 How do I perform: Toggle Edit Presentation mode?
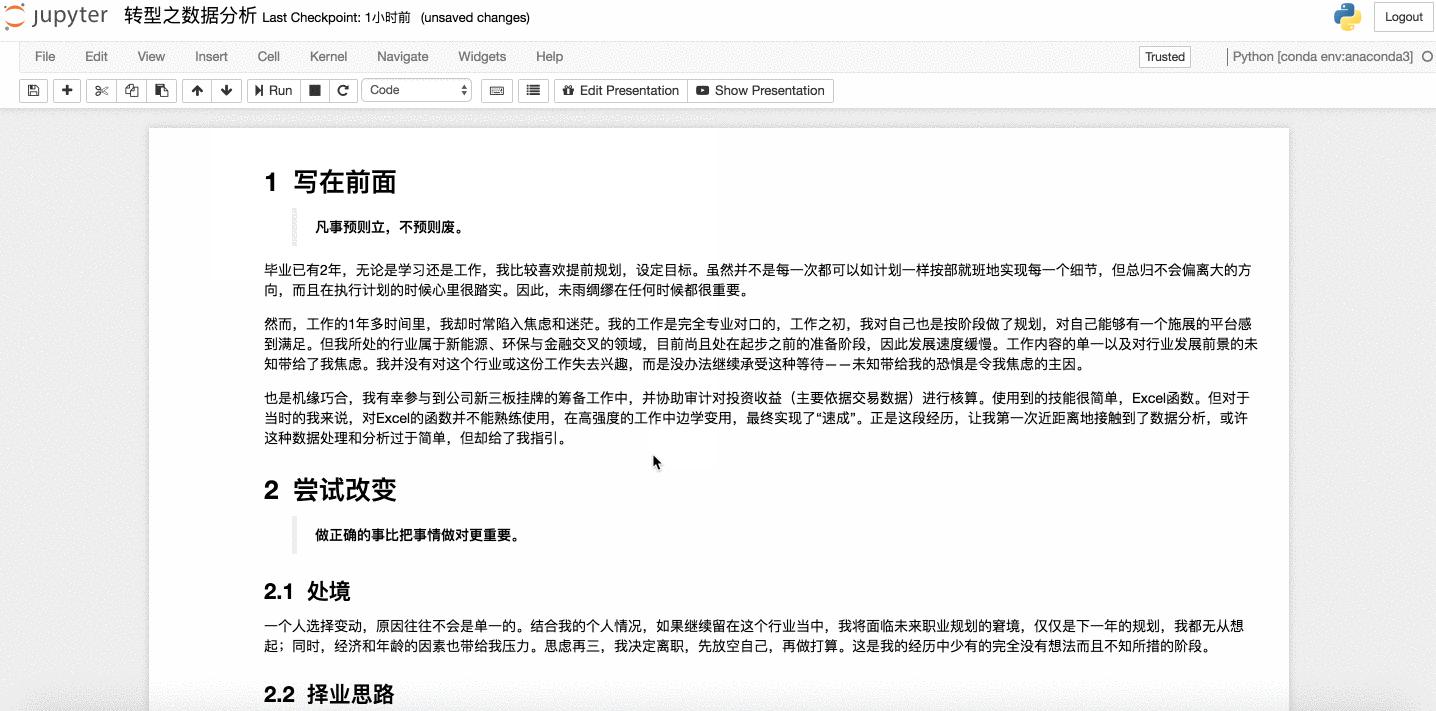[x=620, y=90]
